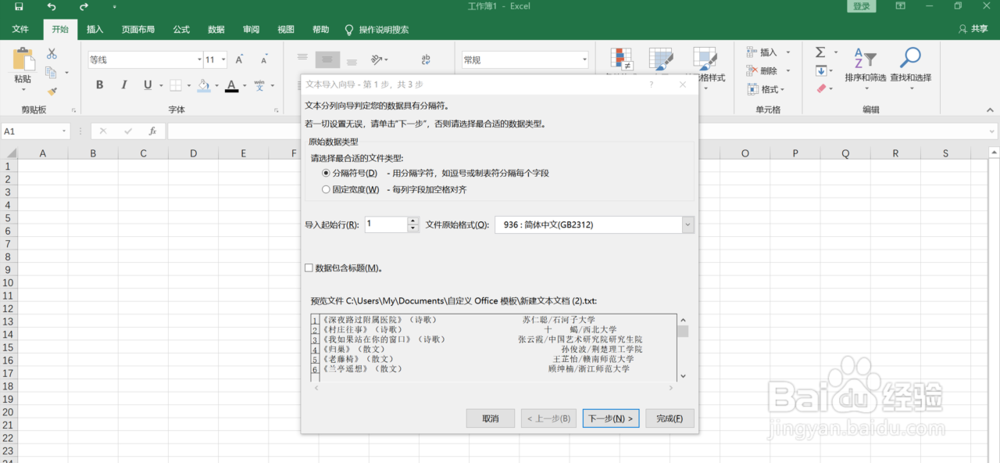Select the Fixed width (固定宽度) radio option
This screenshot has height=463, width=1000.
pos(326,189)
